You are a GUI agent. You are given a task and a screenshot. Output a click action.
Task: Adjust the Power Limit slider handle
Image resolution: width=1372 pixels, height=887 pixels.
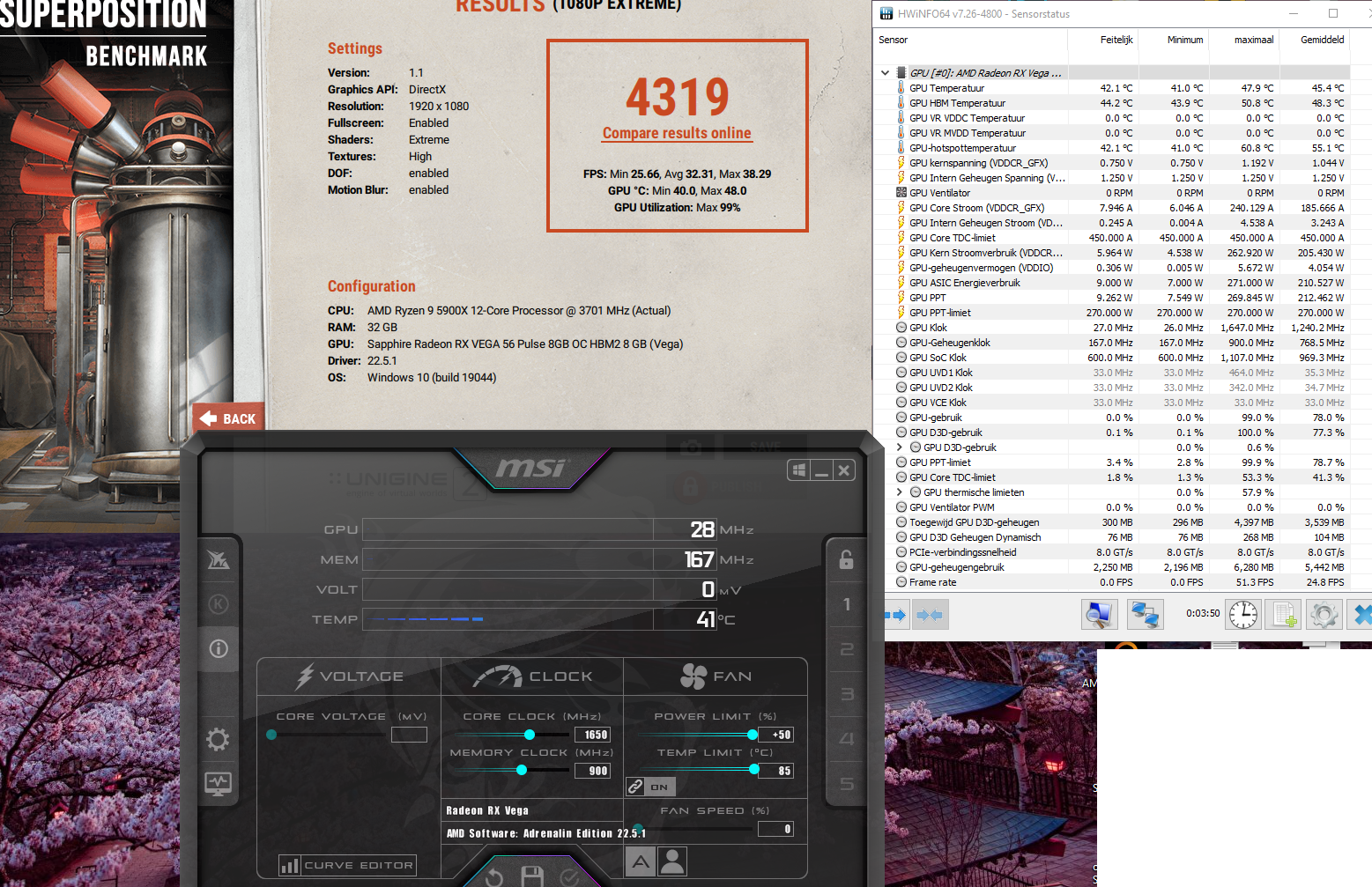(x=753, y=735)
